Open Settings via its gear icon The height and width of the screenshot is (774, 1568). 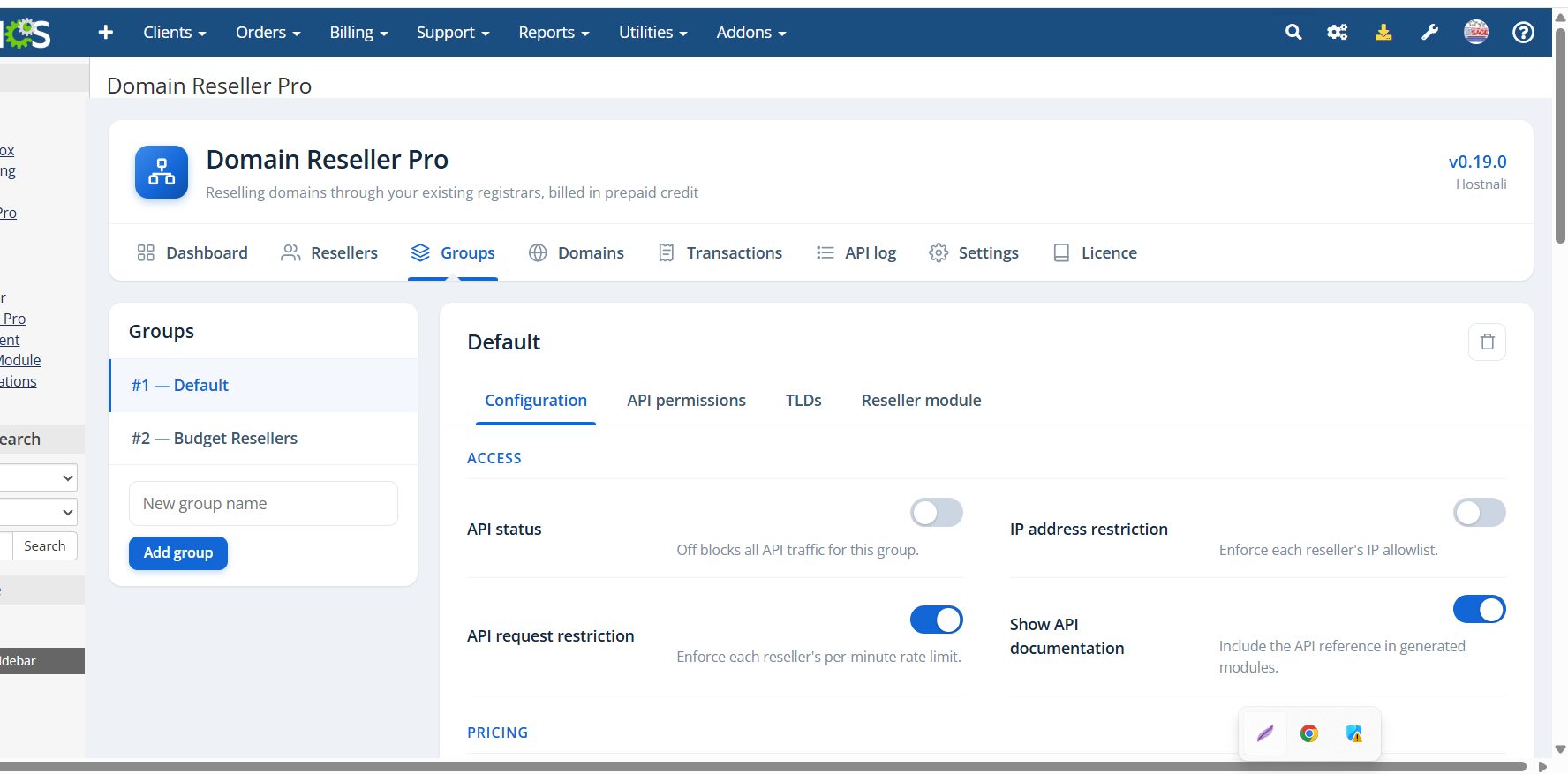coord(939,253)
